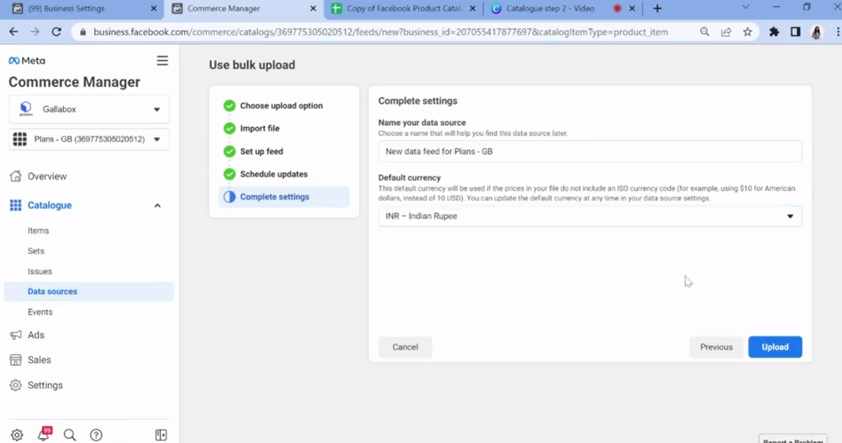The width and height of the screenshot is (842, 443).
Task: Click the address bar URL
Action: [381, 32]
